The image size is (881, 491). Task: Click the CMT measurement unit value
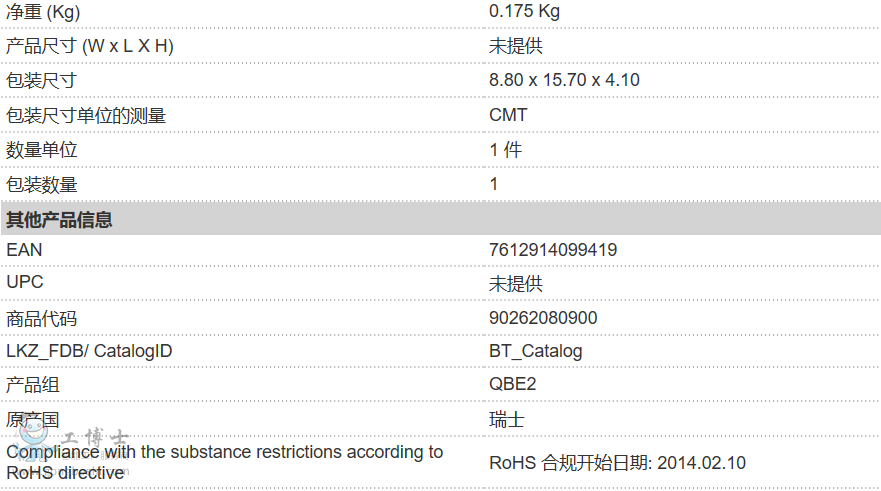(508, 115)
